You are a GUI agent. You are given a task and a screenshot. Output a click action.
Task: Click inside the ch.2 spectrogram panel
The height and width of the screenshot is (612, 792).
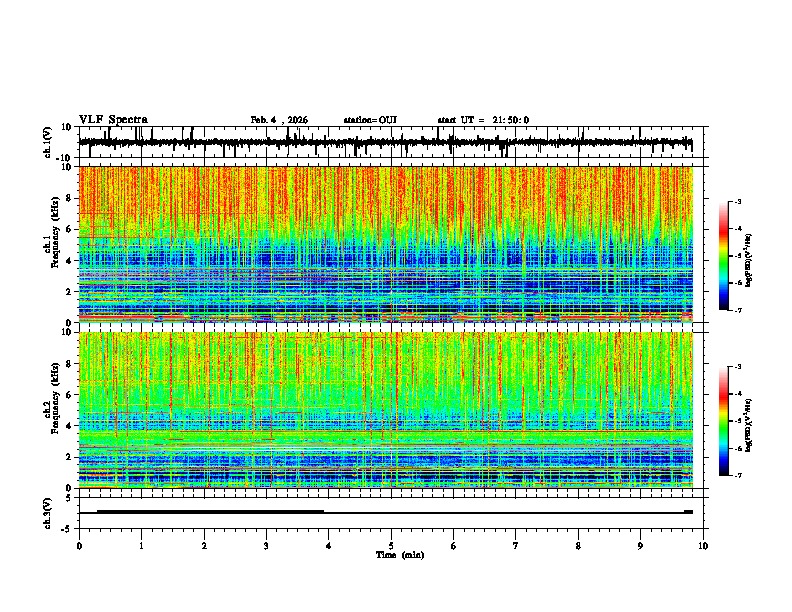(x=386, y=410)
